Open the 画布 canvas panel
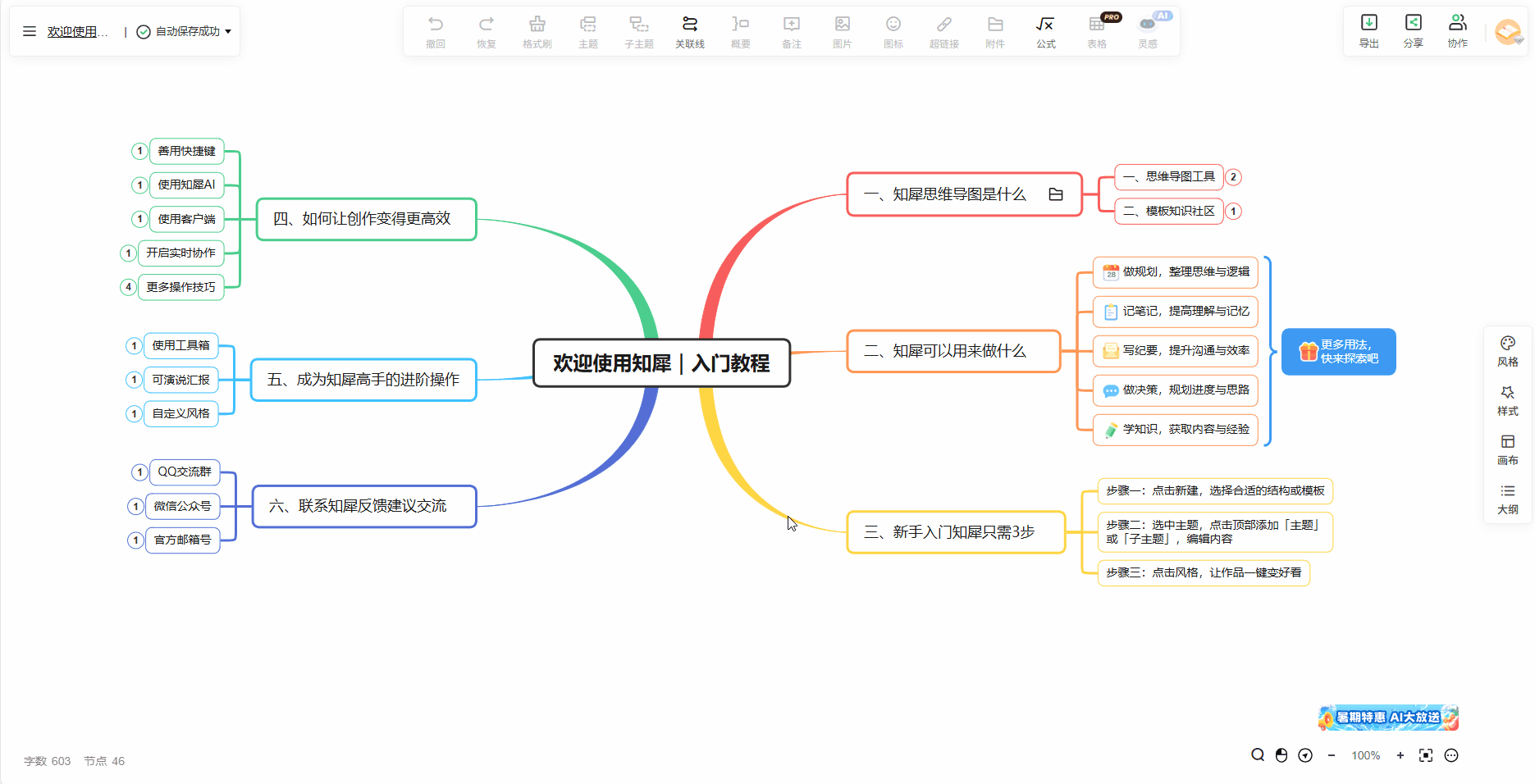This screenshot has height=784, width=1535. 1508,450
